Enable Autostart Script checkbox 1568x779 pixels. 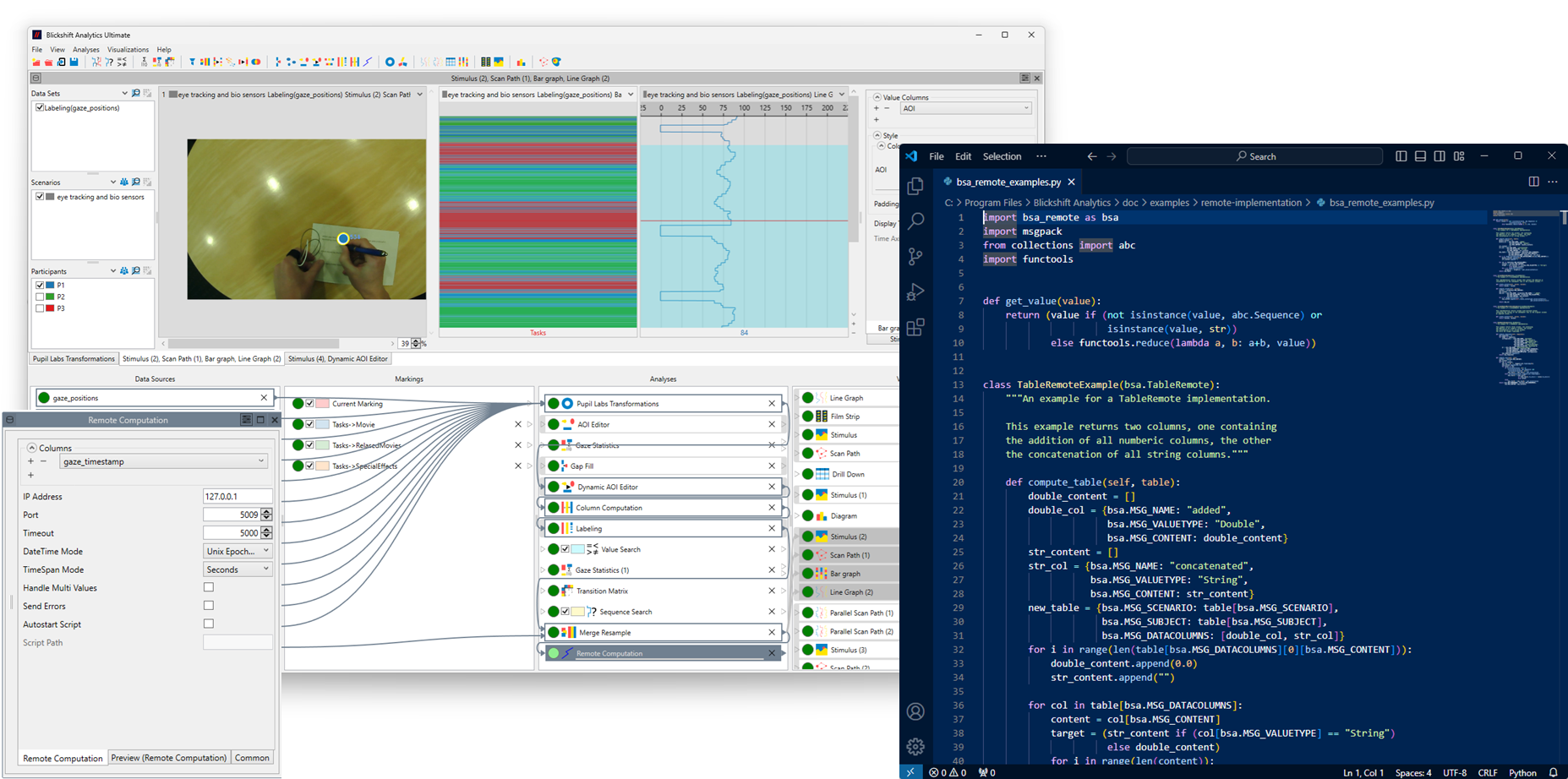209,624
